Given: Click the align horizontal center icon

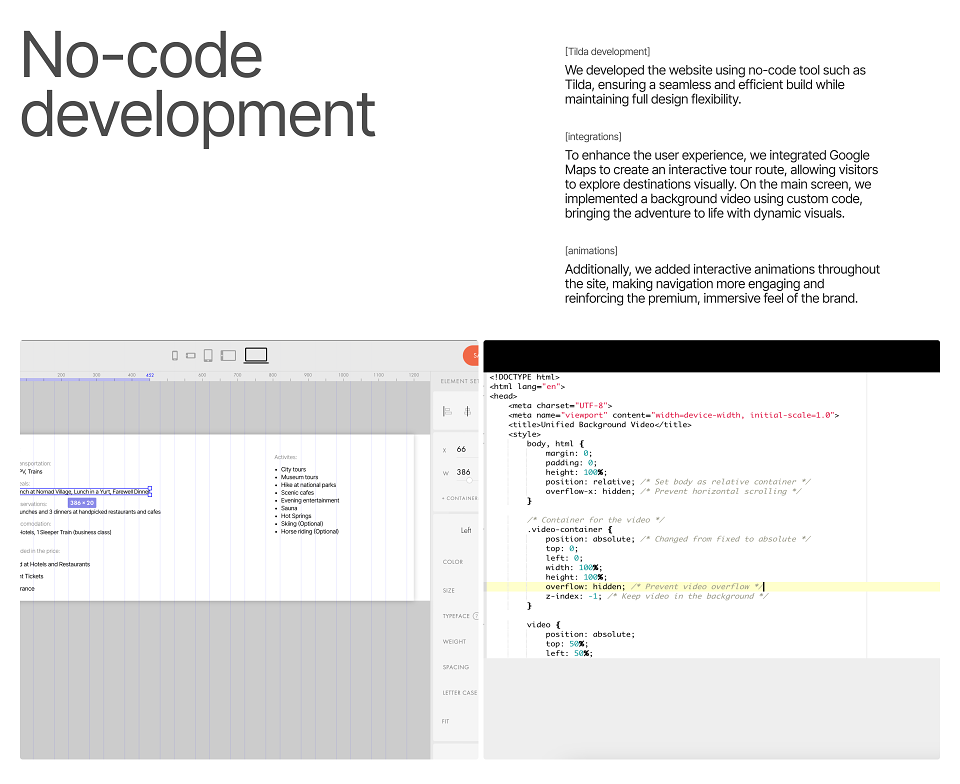Looking at the screenshot, I should pos(467,411).
